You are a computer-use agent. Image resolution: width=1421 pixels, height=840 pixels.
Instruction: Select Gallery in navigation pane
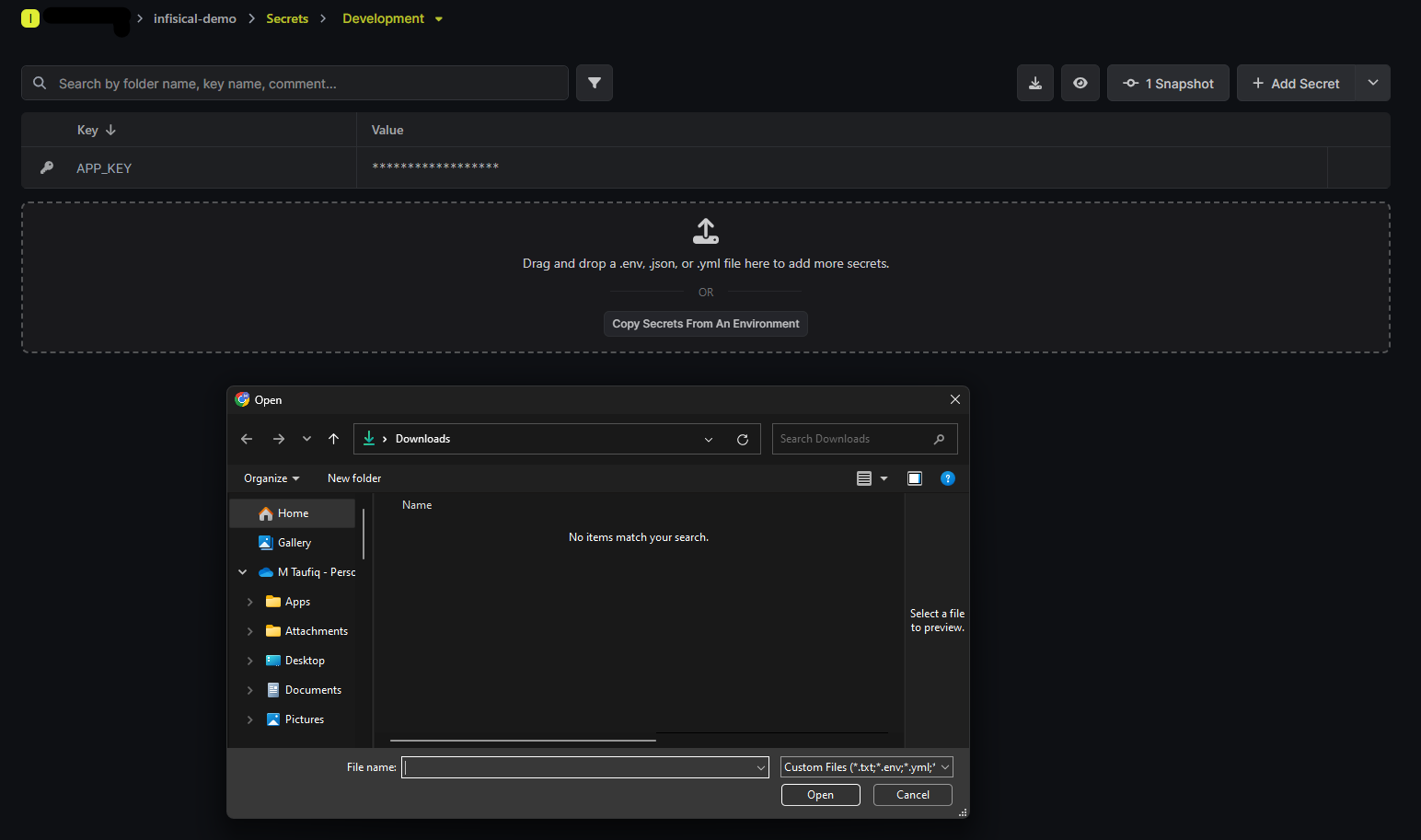[x=295, y=543]
